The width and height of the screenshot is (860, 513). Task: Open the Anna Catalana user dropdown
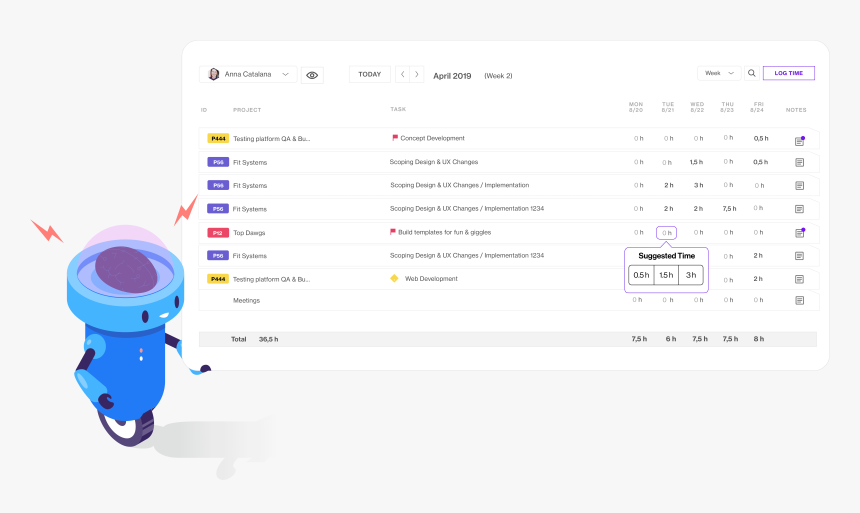point(248,75)
